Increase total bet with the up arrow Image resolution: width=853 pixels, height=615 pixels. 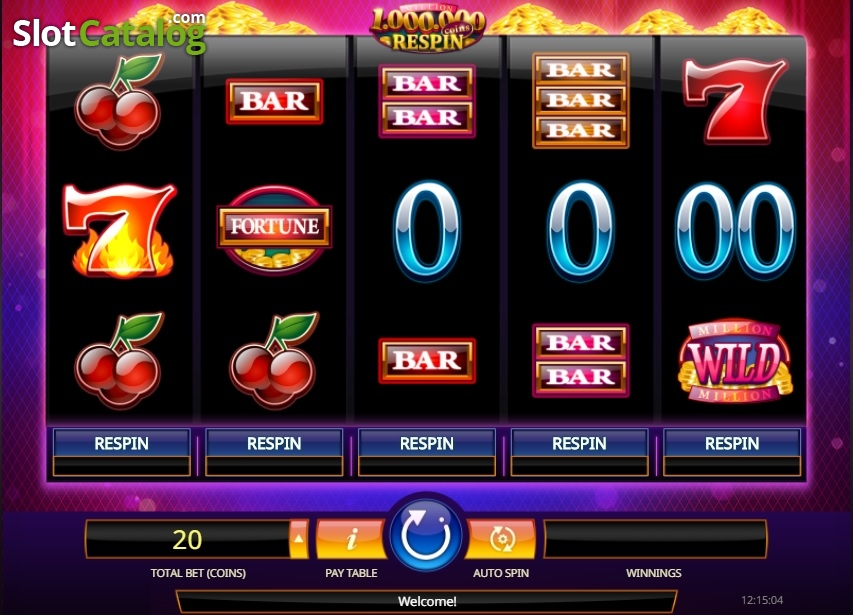tap(299, 539)
